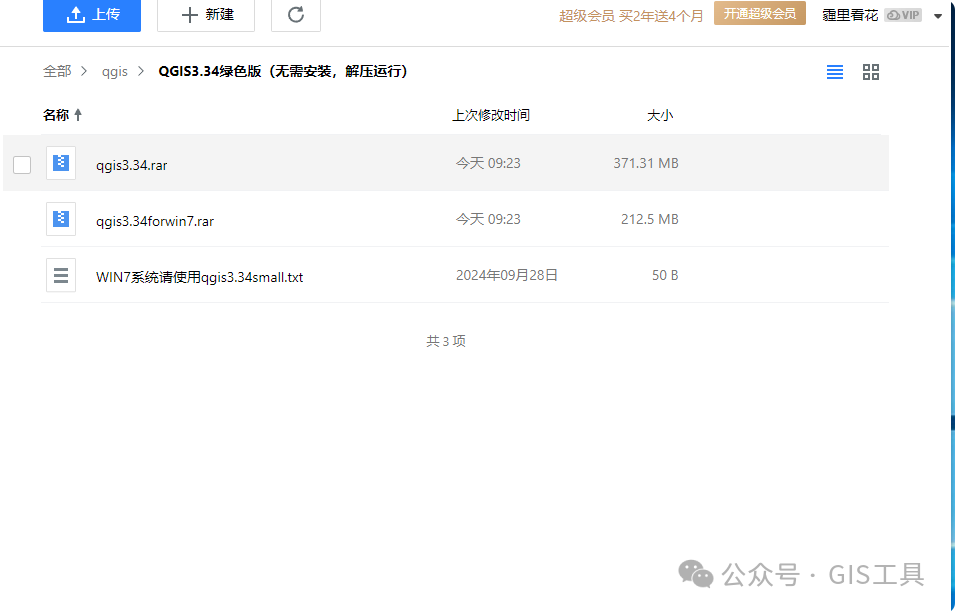Click the 超级会员 买2年送4个月 promo link

click(631, 16)
